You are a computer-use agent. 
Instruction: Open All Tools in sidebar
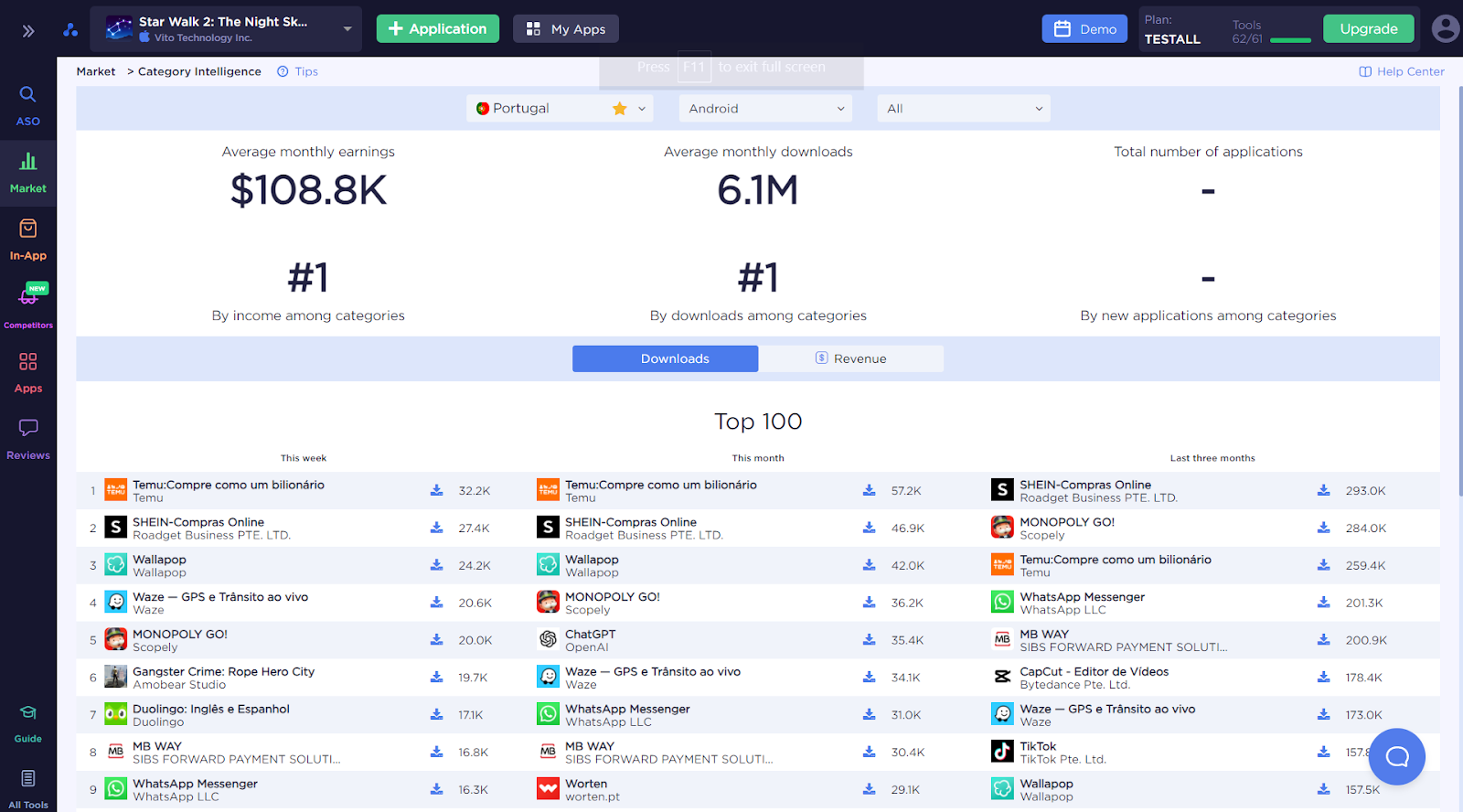point(28,790)
